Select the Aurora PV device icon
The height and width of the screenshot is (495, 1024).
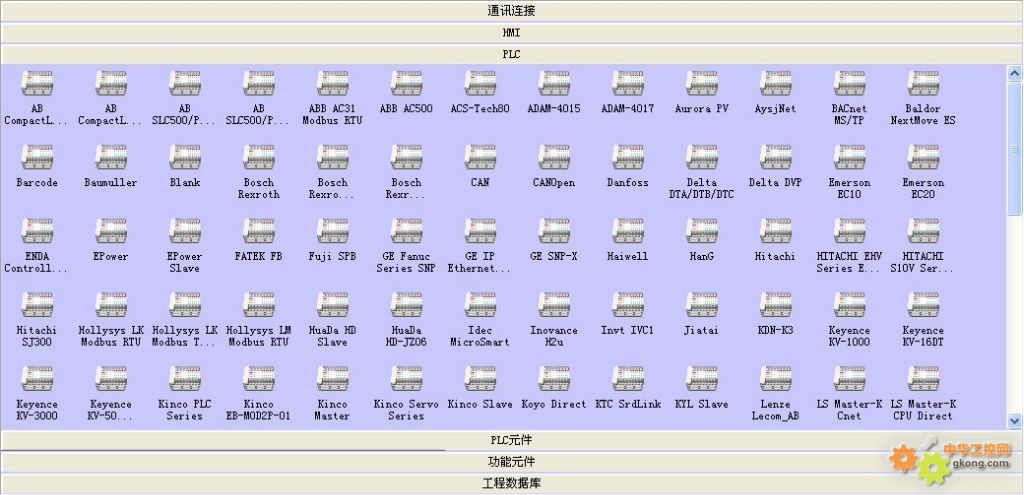(701, 84)
